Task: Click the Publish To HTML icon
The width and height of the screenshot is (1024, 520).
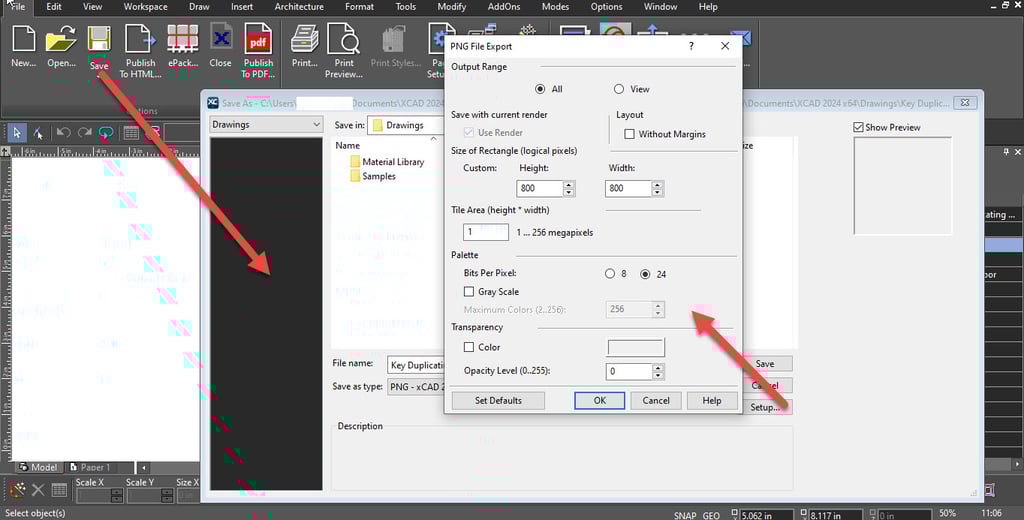Action: coord(140,39)
